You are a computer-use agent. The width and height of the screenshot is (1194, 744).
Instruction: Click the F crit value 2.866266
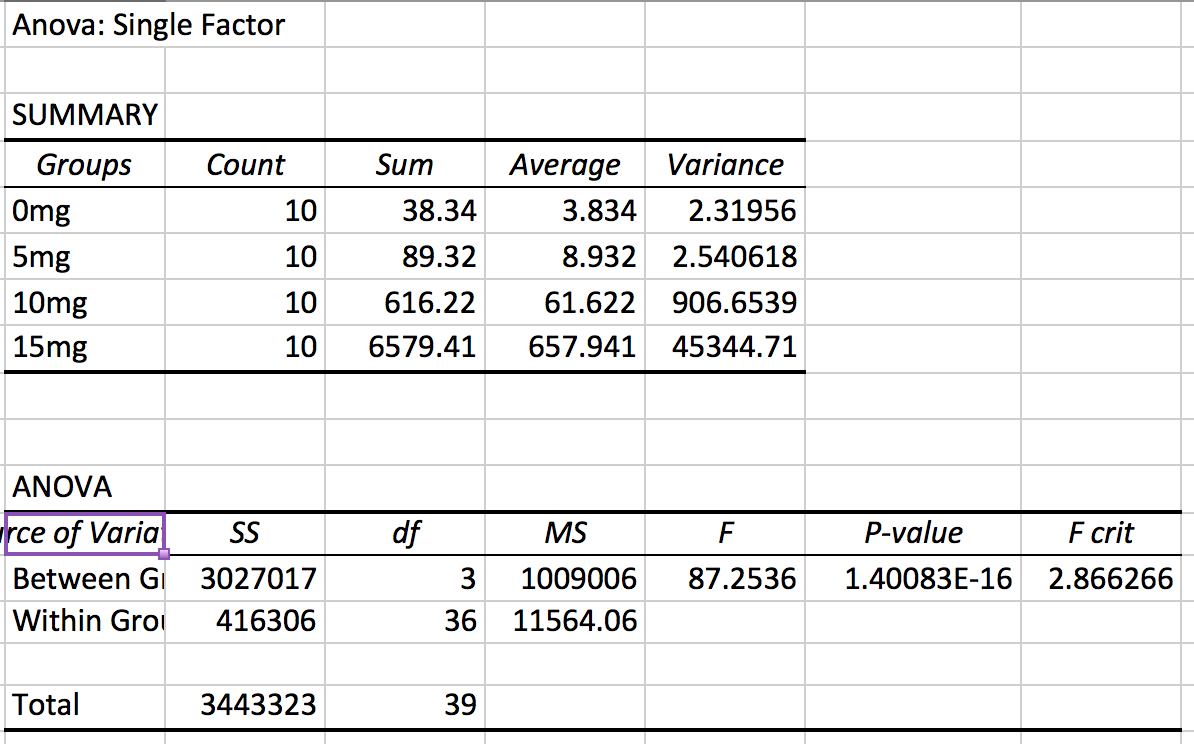pos(1110,578)
